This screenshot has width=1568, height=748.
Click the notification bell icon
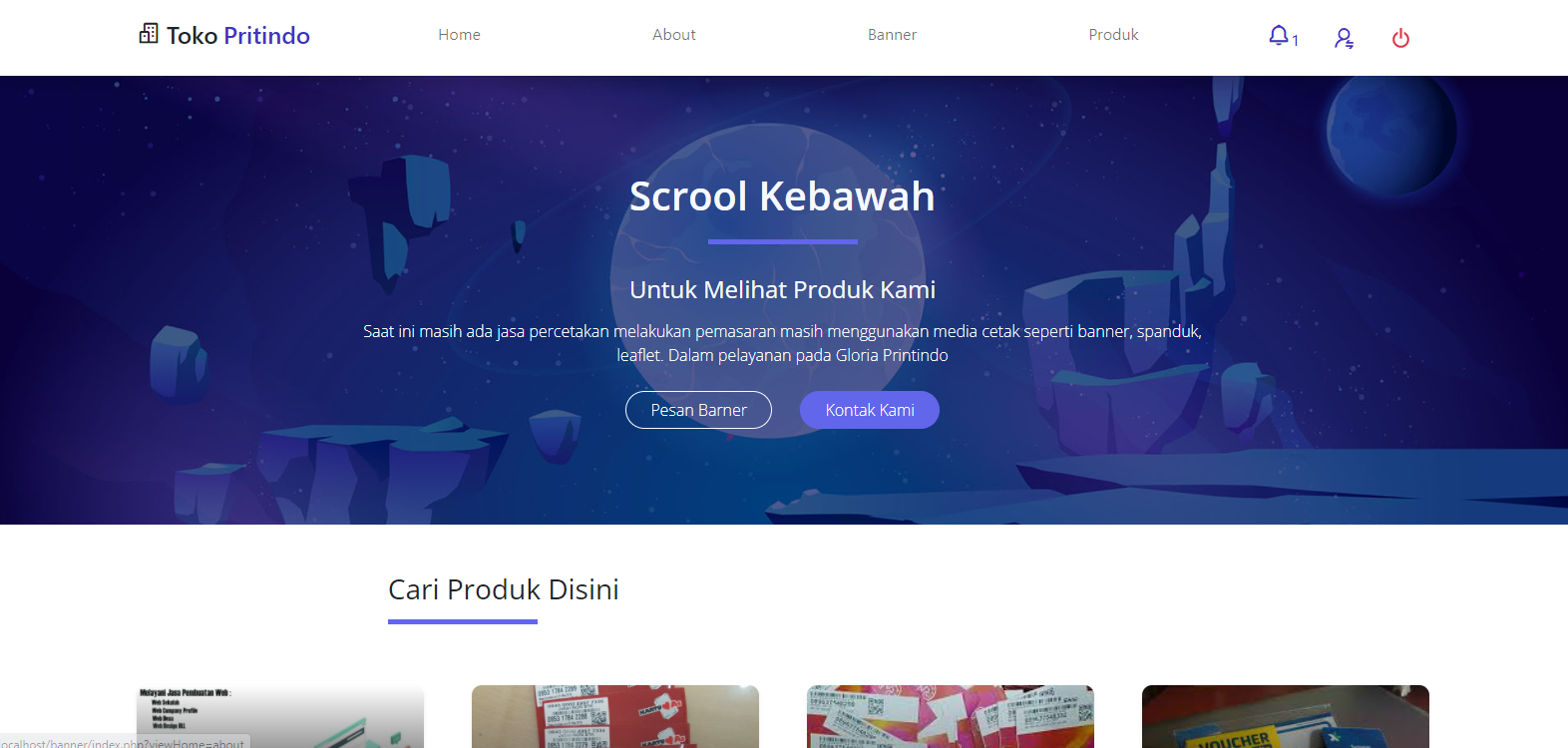(x=1278, y=36)
